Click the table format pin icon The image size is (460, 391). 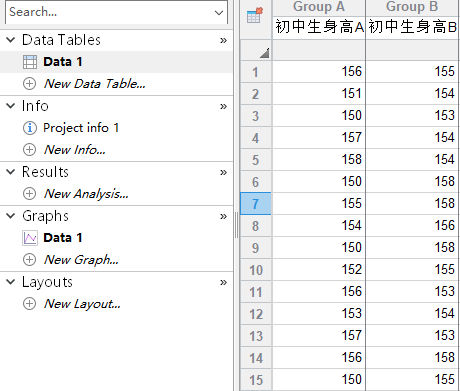click(x=255, y=15)
